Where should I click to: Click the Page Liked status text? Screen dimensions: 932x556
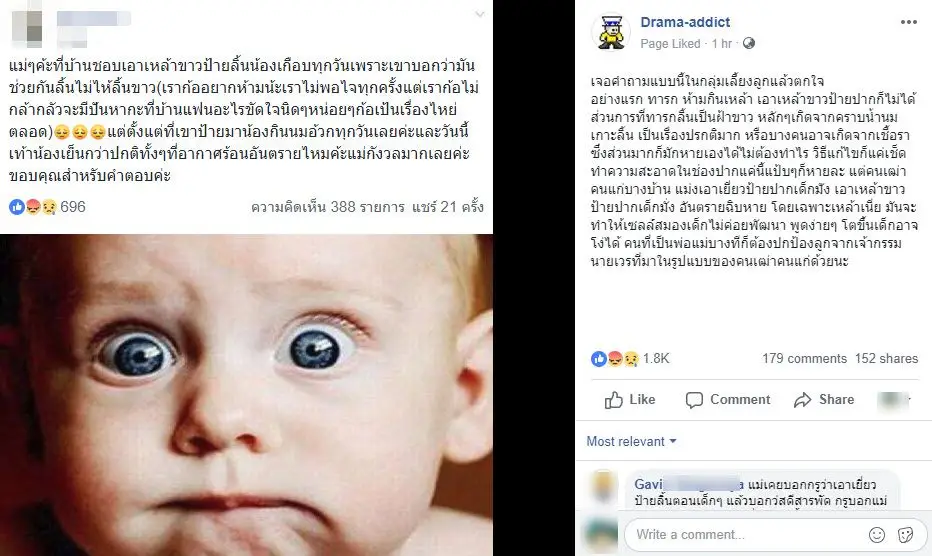(x=670, y=43)
